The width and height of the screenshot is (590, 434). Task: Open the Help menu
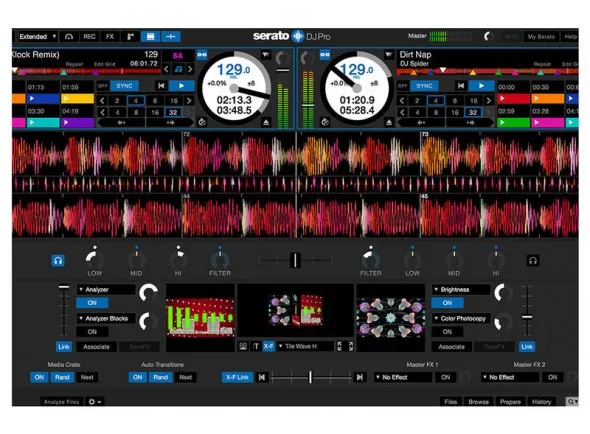[x=570, y=37]
